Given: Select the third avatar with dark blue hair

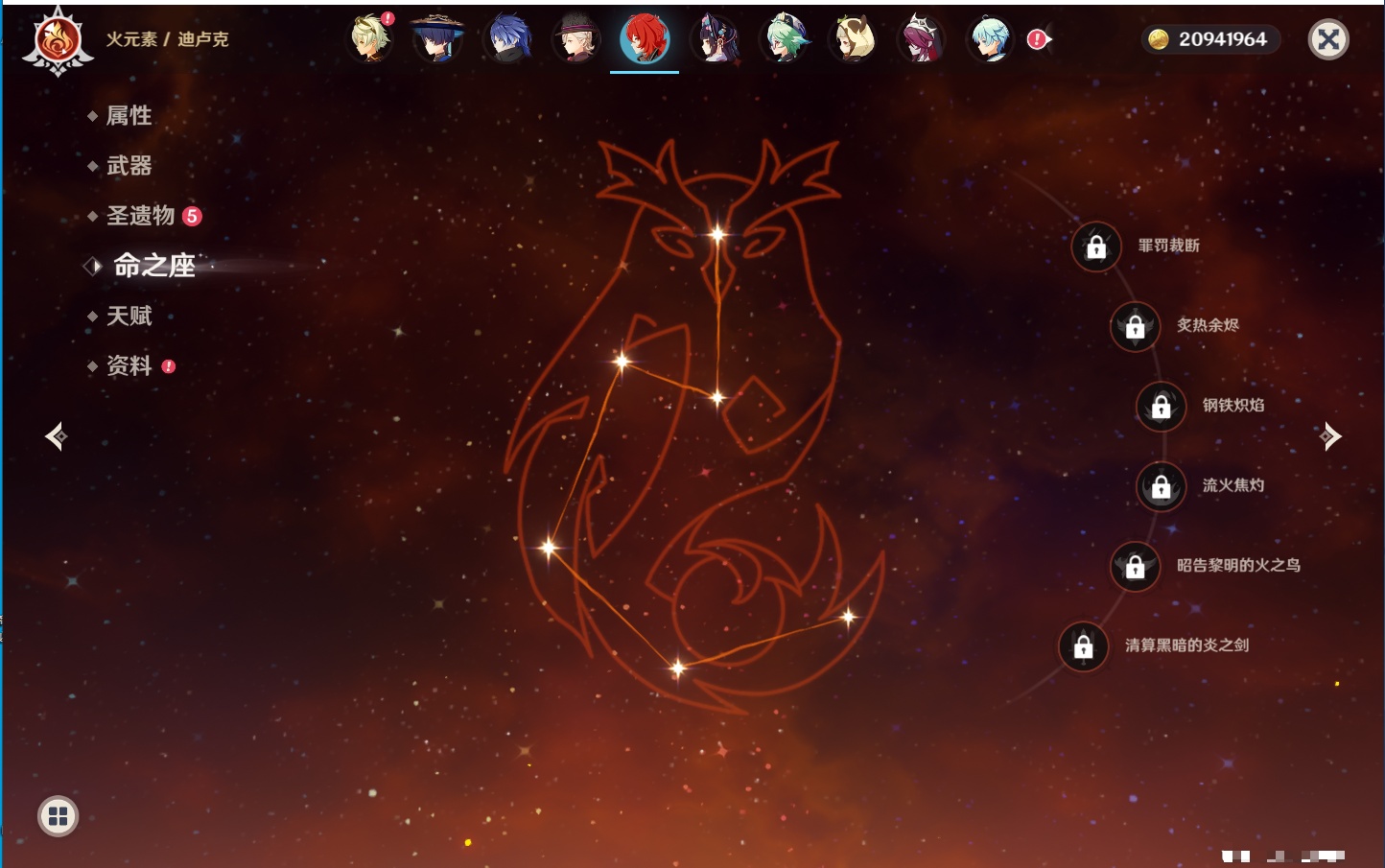Looking at the screenshot, I should 508,39.
